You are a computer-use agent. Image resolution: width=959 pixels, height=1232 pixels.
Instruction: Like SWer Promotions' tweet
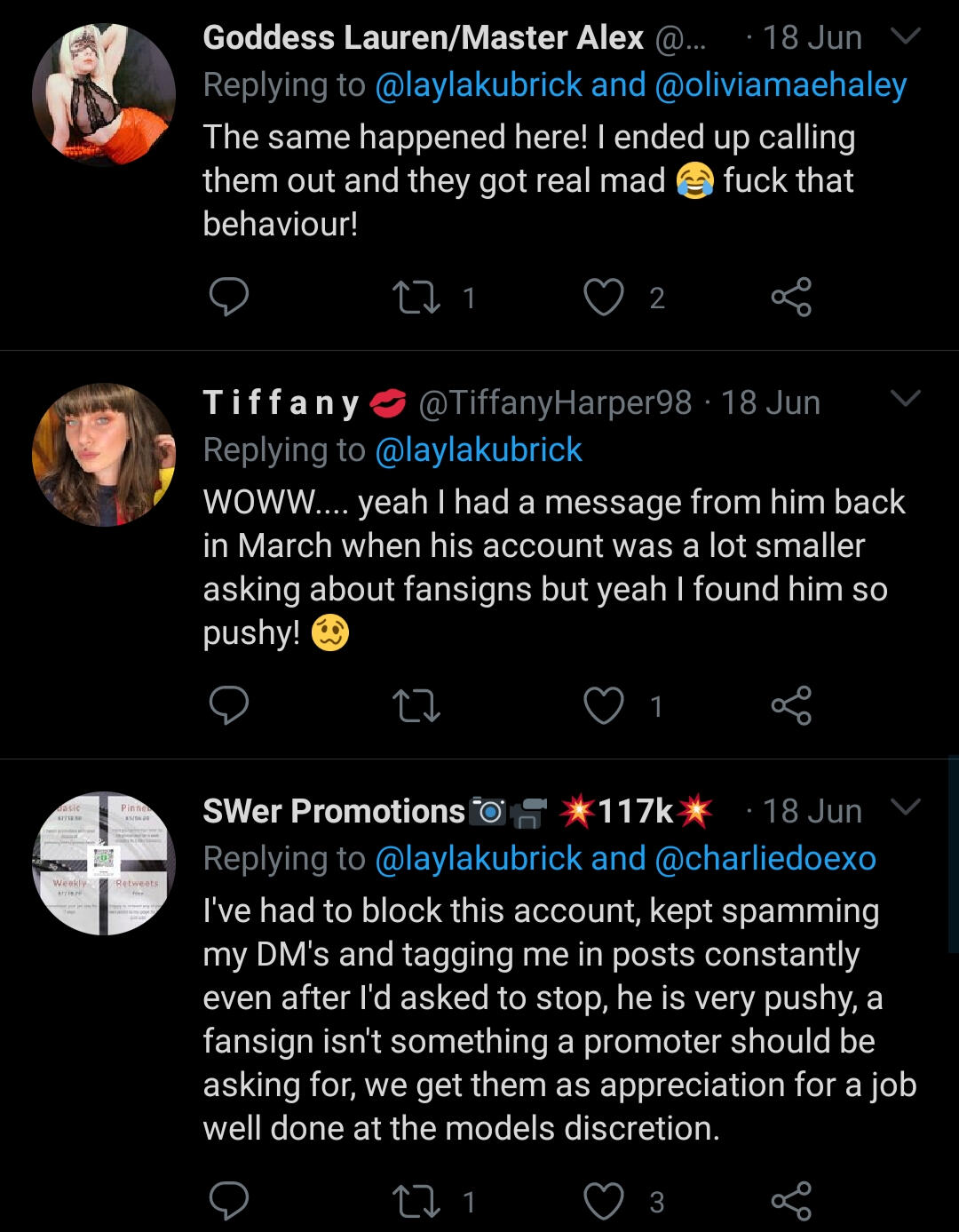coord(603,1201)
